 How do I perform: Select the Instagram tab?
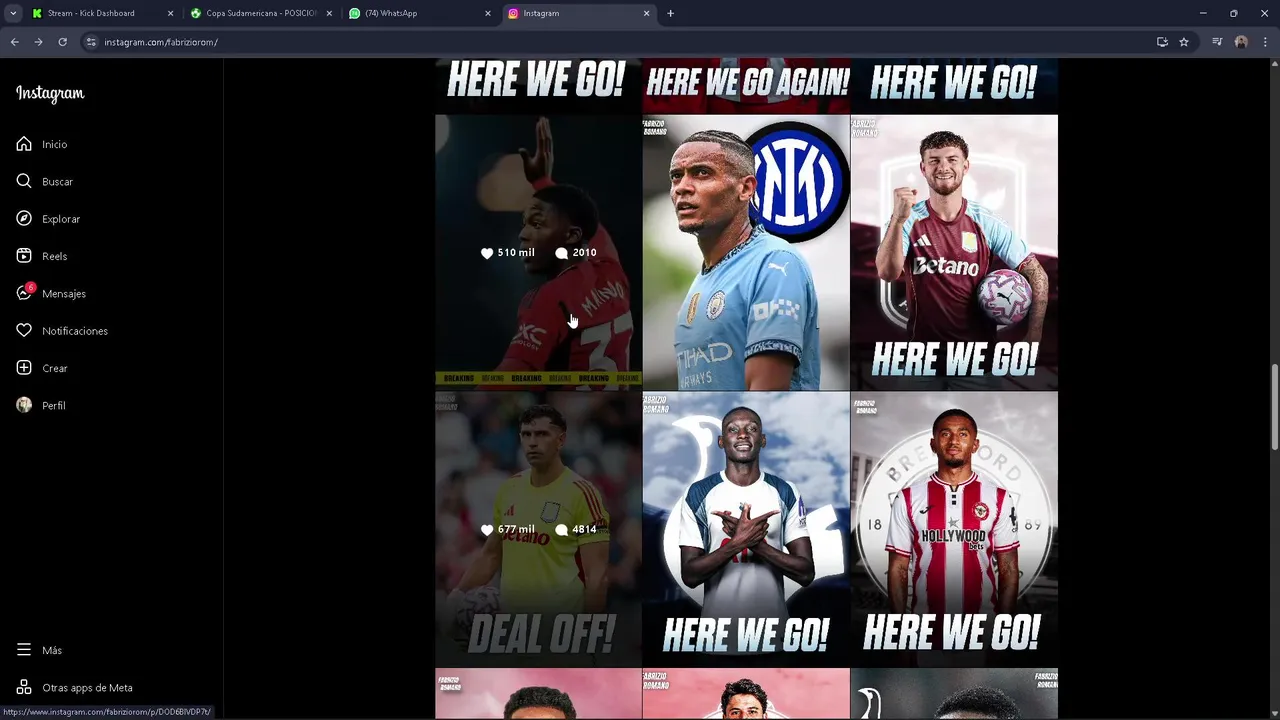pyautogui.click(x=580, y=13)
